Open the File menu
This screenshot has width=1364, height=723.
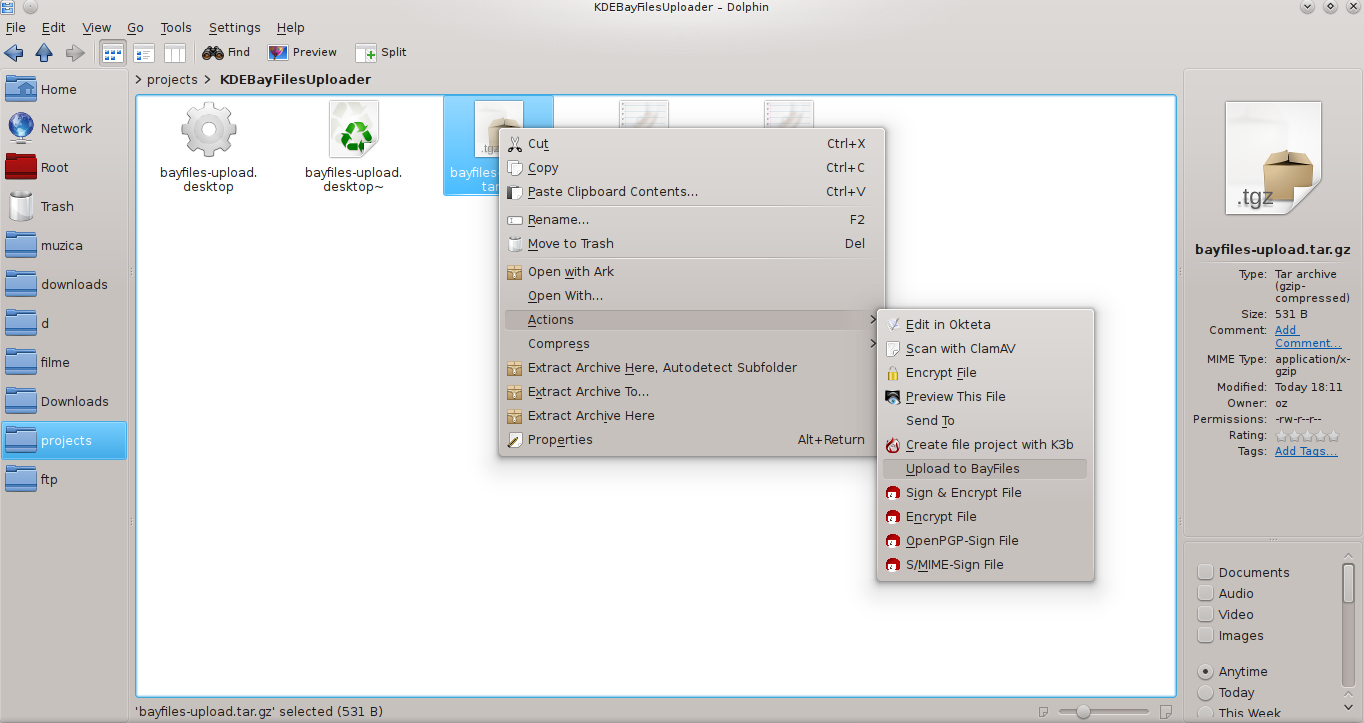[x=15, y=28]
